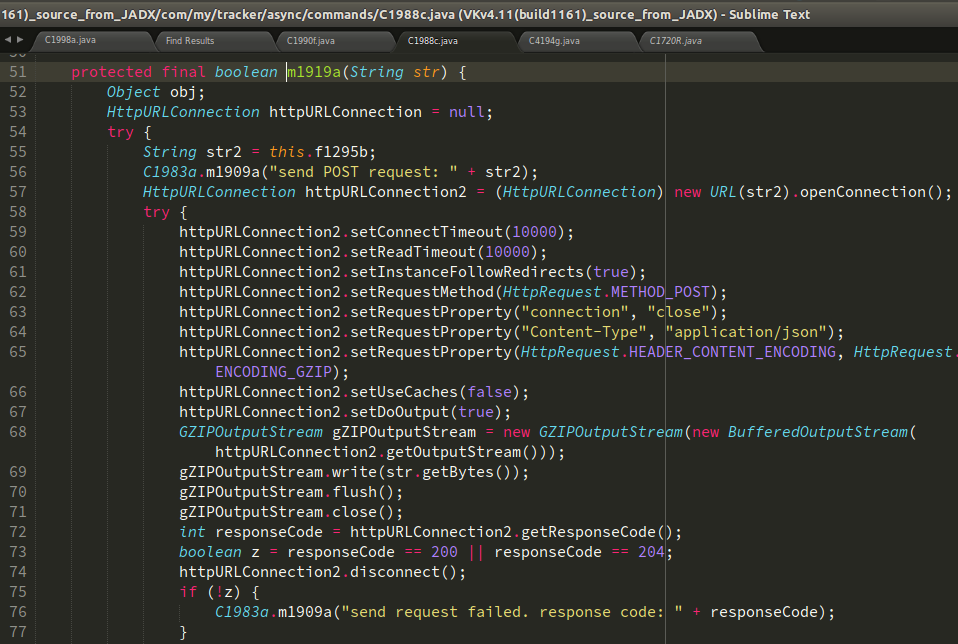Click line number 58 in the gutter
The height and width of the screenshot is (644, 958).
click(18, 212)
